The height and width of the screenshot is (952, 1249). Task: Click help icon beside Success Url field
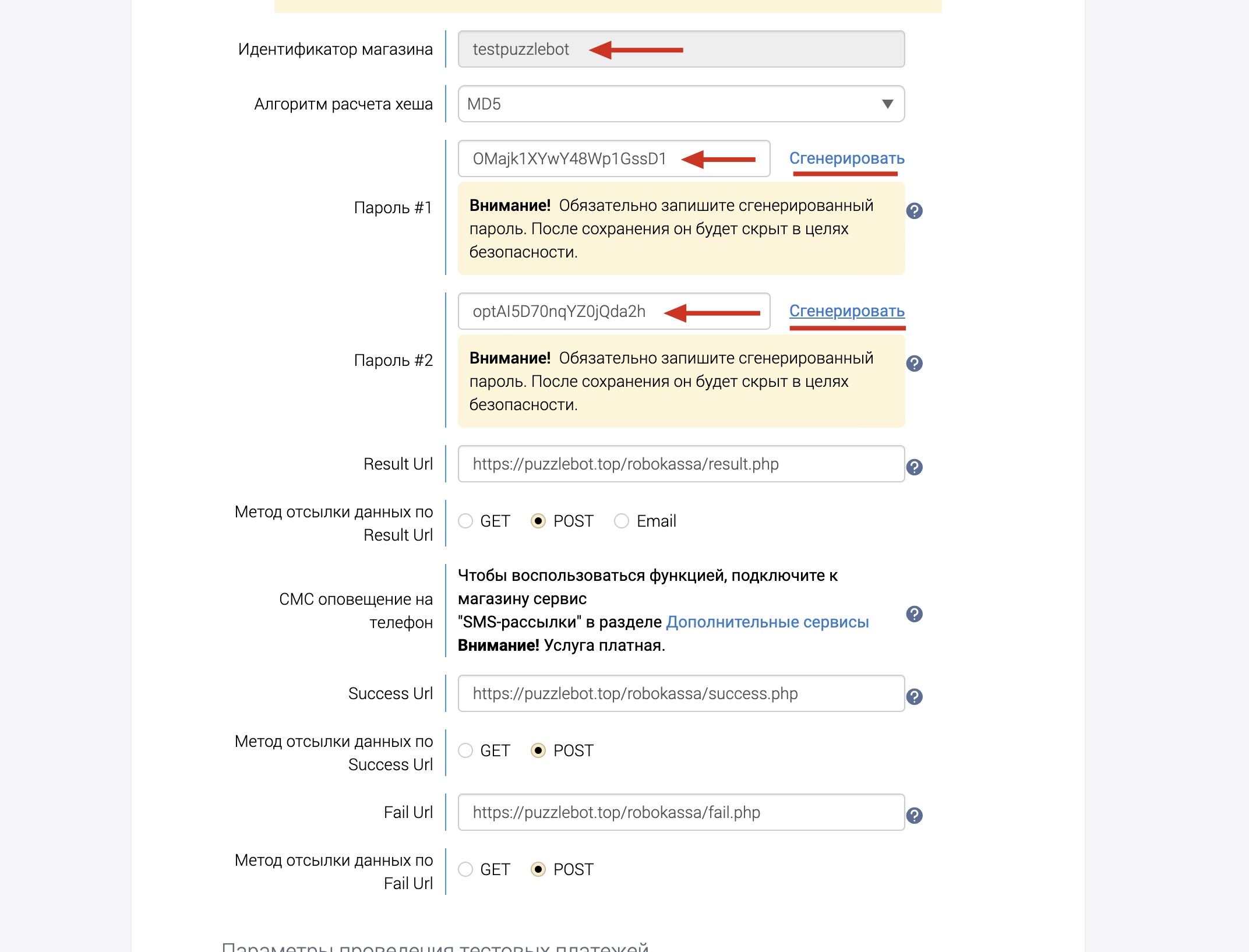914,697
